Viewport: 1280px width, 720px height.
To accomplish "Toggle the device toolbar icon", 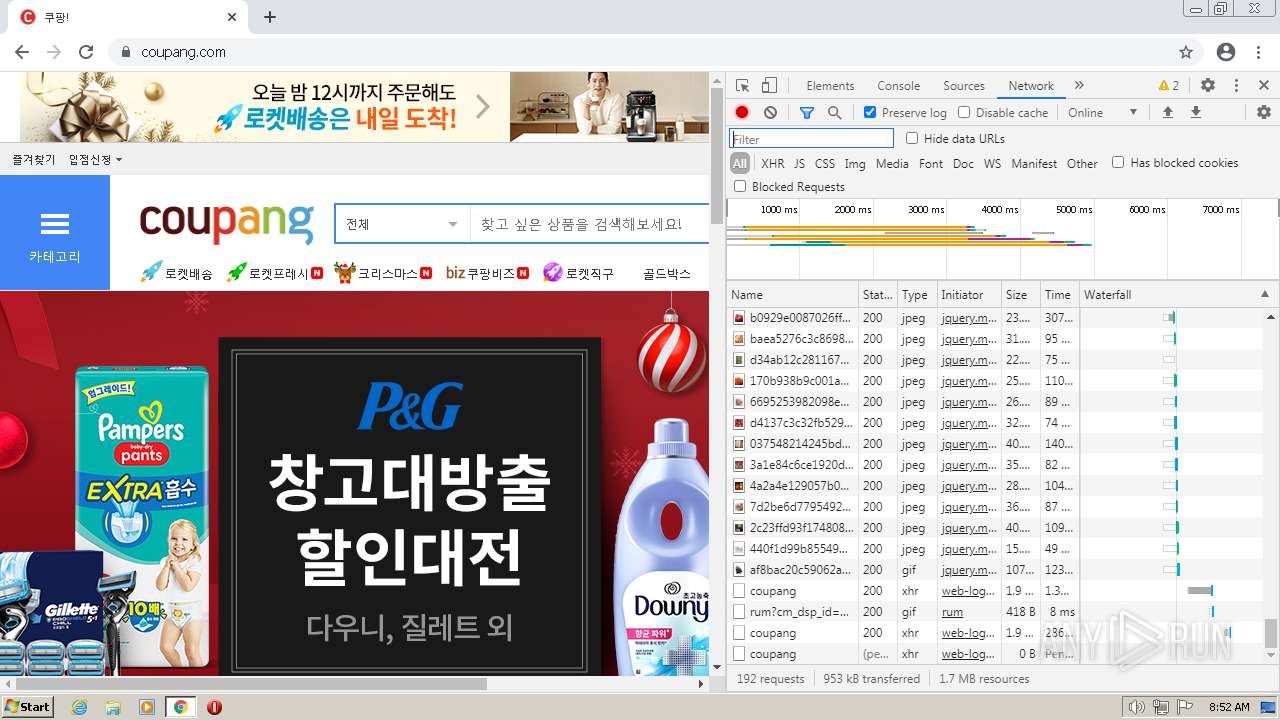I will pyautogui.click(x=769, y=86).
